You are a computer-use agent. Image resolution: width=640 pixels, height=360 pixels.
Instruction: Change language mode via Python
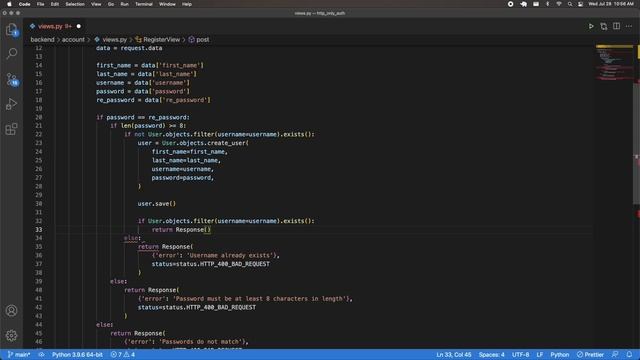click(x=560, y=355)
